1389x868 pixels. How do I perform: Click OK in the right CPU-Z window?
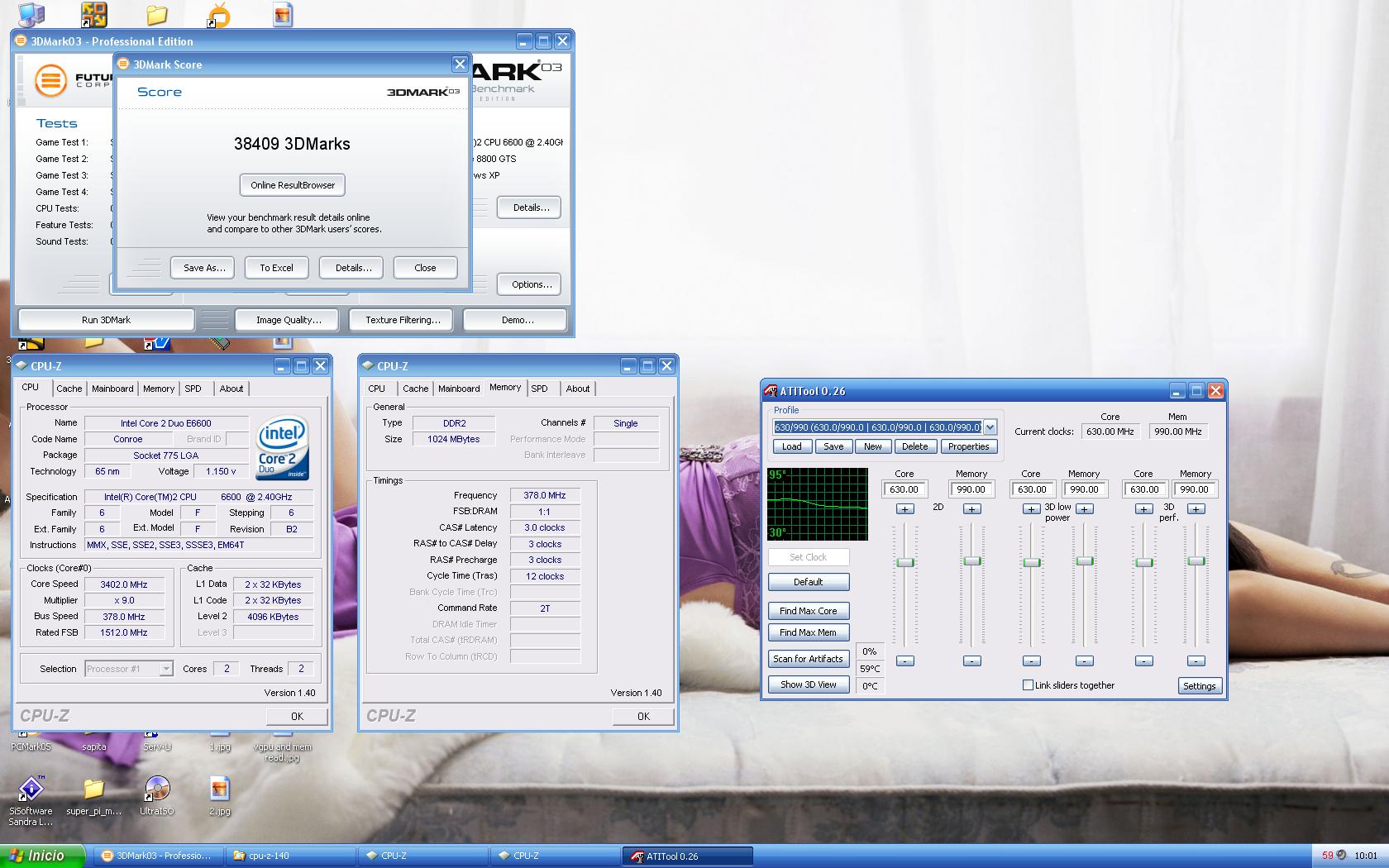coord(643,717)
